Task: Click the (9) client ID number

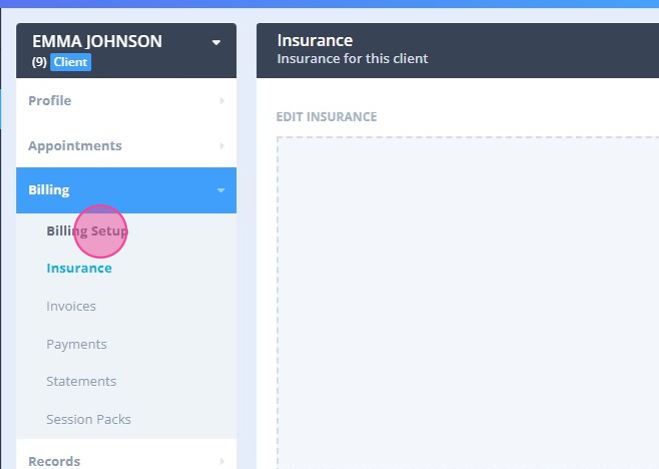Action: pos(39,62)
